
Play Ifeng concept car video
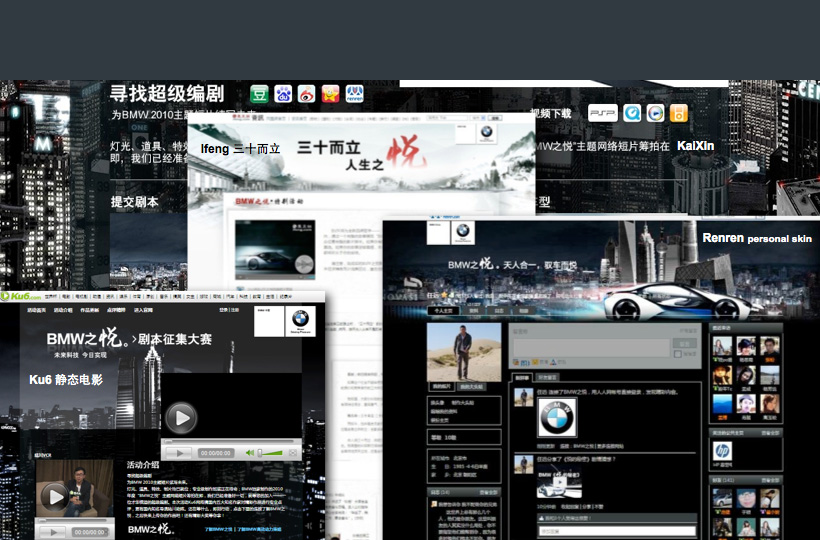click(304, 265)
